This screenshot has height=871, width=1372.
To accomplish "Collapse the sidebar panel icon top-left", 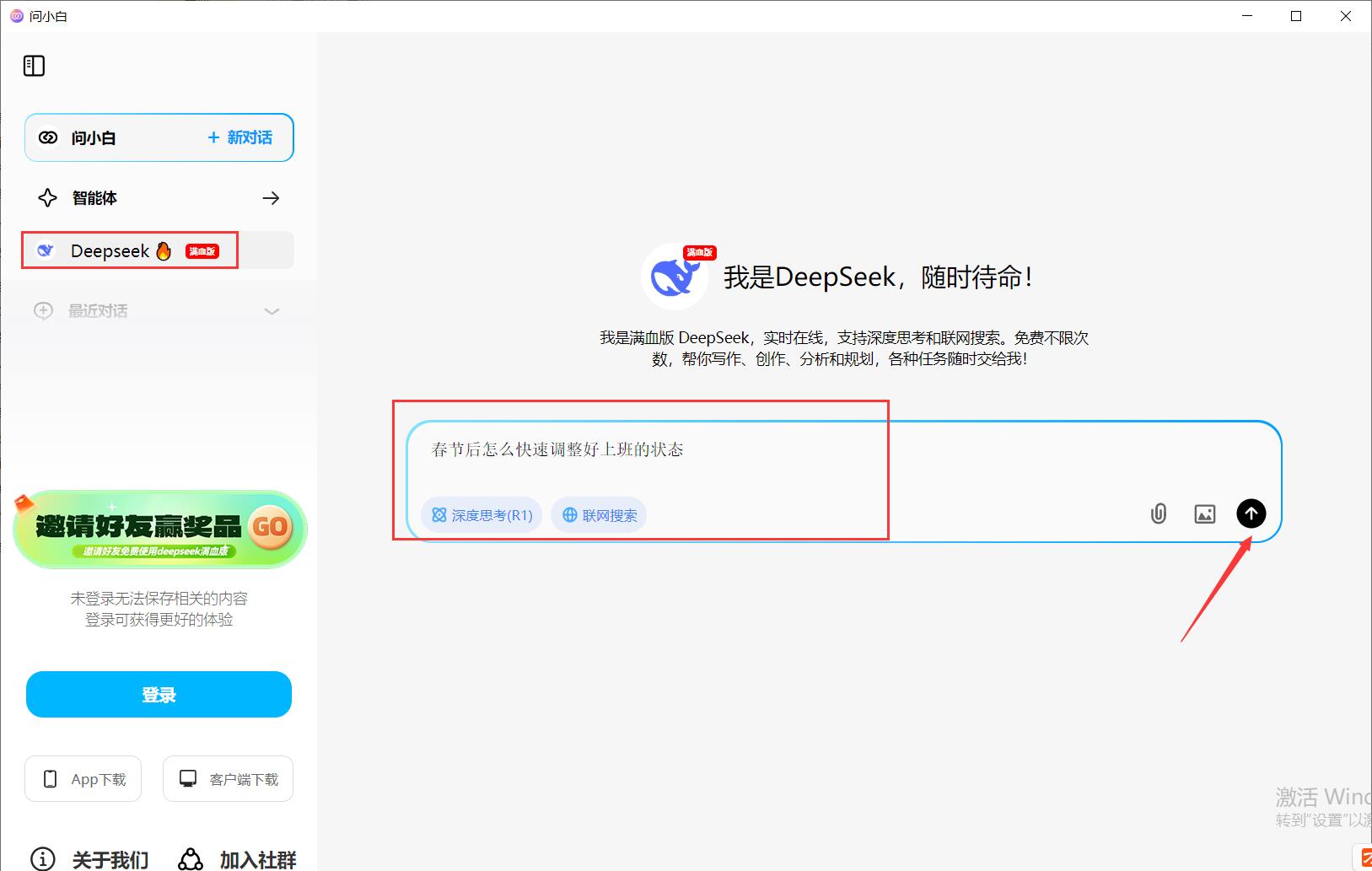I will click(34, 65).
